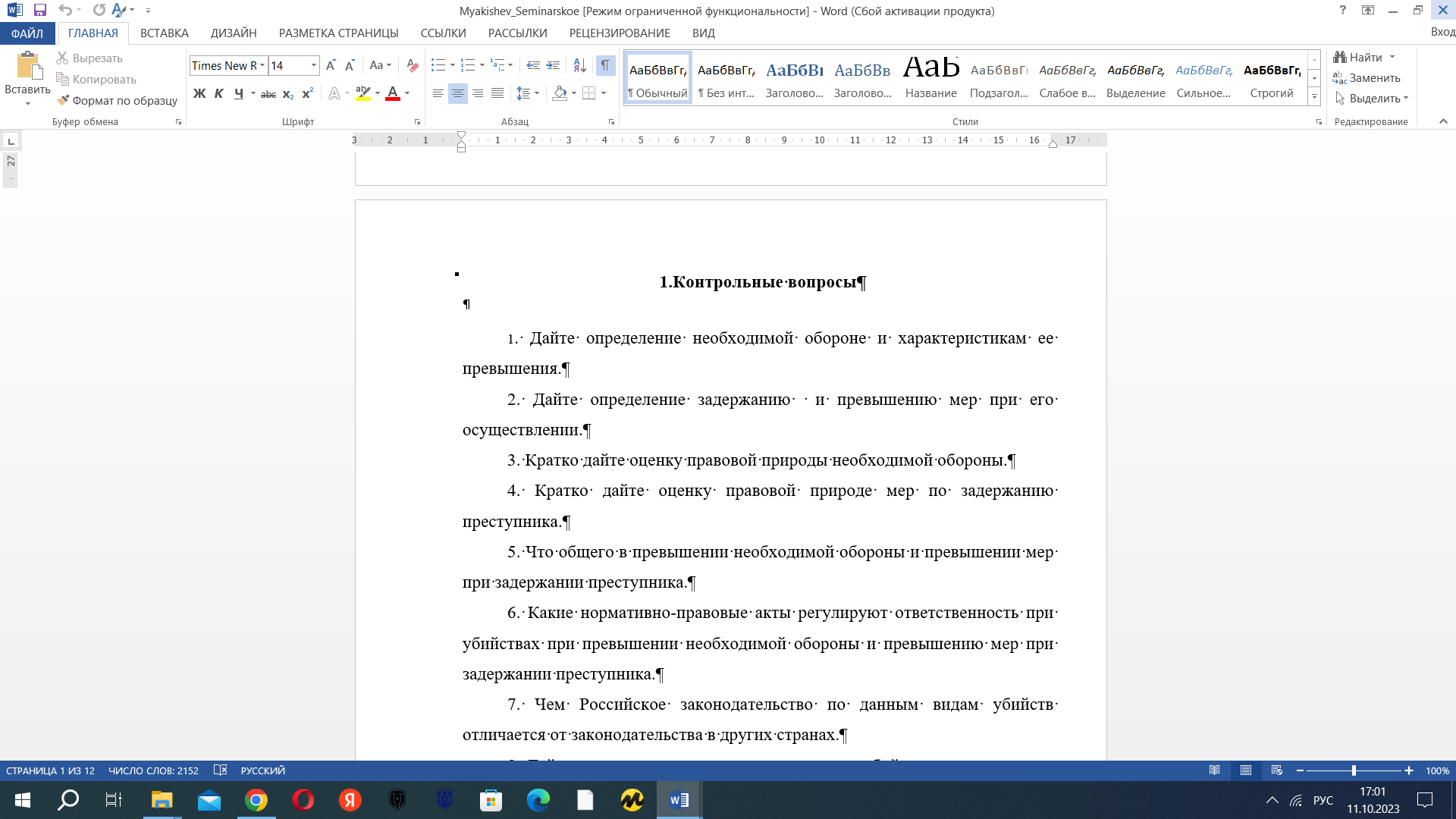Click the Paste (Вставить) clipboard icon
The width and height of the screenshot is (1456, 819).
point(28,65)
